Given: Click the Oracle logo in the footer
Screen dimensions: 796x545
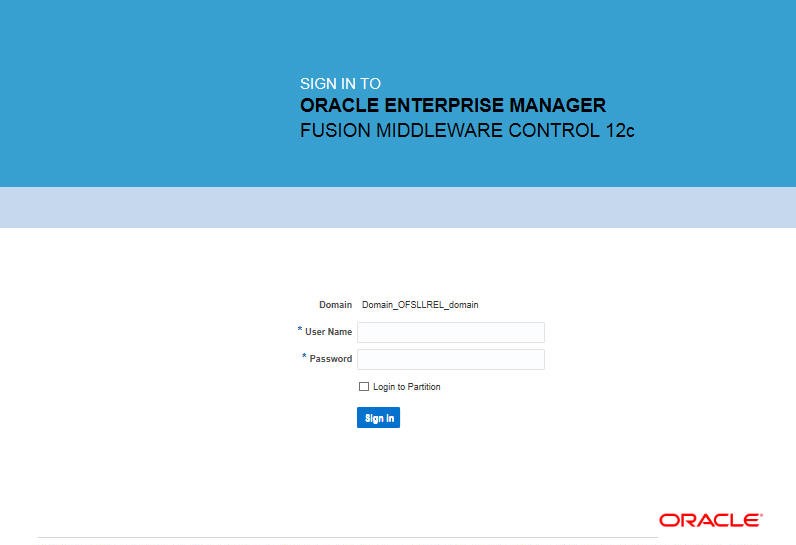Looking at the screenshot, I should click(711, 520).
